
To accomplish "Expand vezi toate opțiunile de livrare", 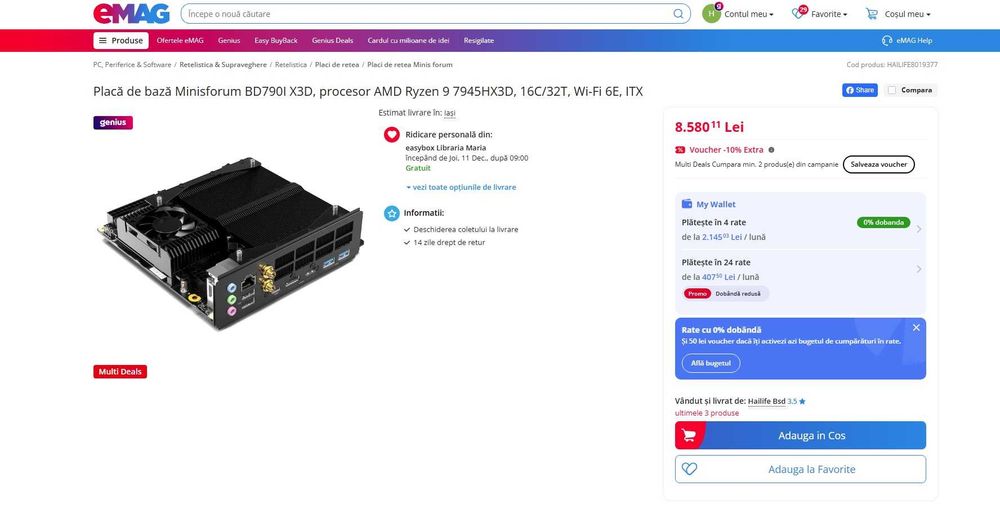I will (461, 187).
